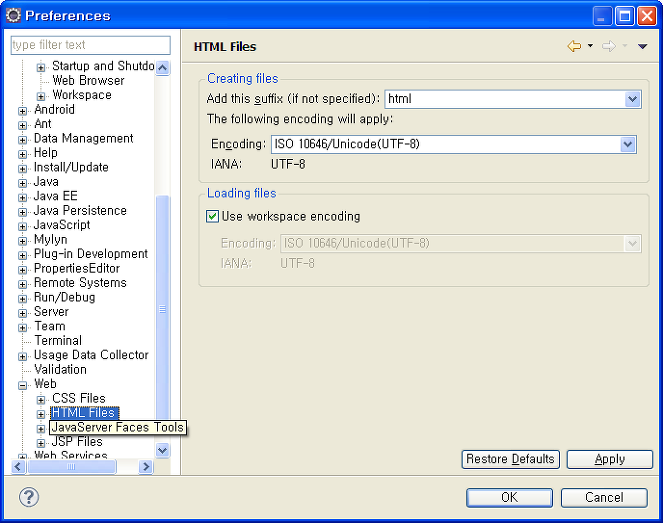The image size is (663, 523).
Task: Close the Preferences window
Action: (x=647, y=16)
